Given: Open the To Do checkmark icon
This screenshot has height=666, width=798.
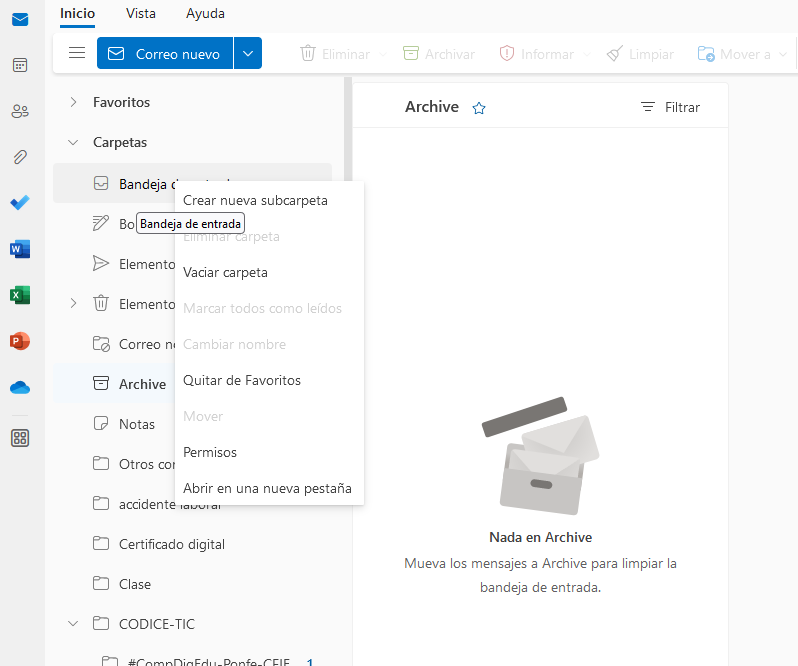Looking at the screenshot, I should 20,202.
